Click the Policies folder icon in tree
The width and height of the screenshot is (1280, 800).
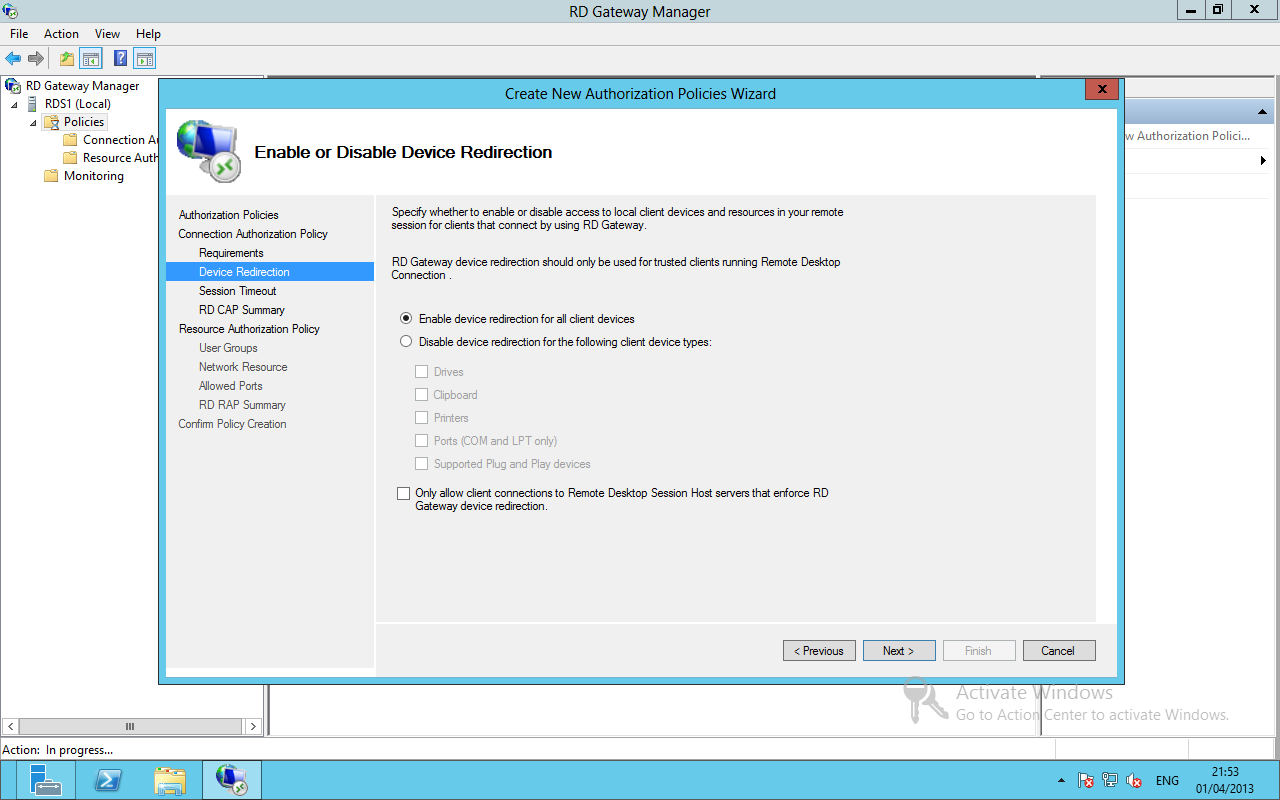[x=51, y=122]
